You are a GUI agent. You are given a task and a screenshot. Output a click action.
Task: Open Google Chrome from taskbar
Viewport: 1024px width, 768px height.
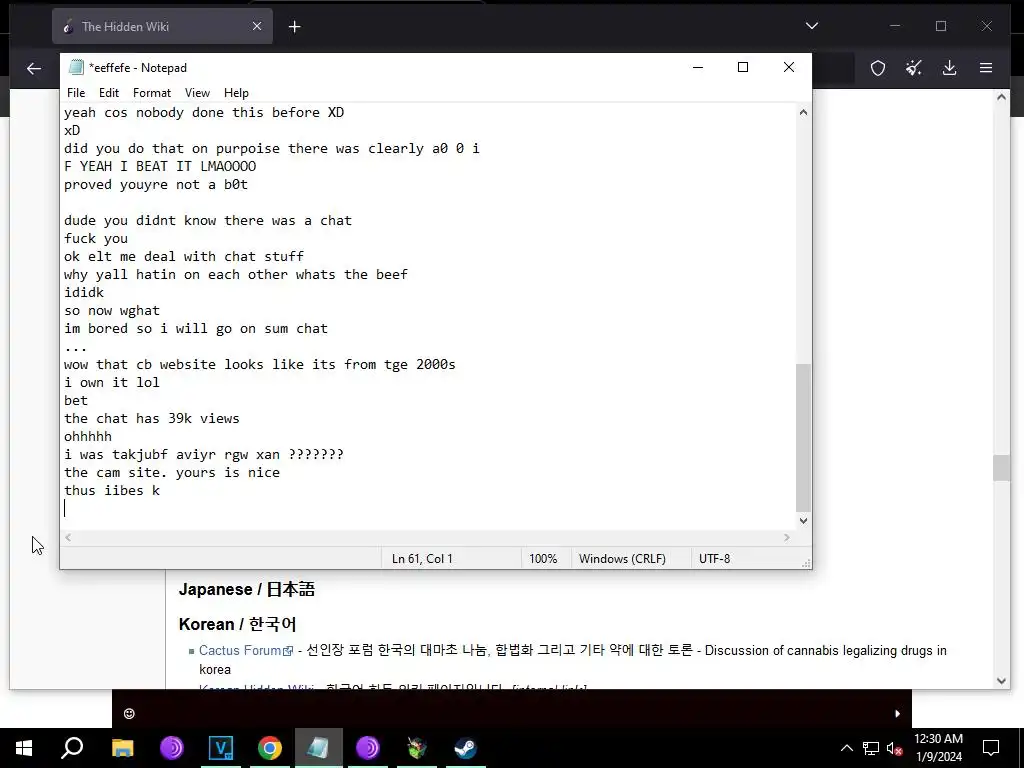click(270, 748)
